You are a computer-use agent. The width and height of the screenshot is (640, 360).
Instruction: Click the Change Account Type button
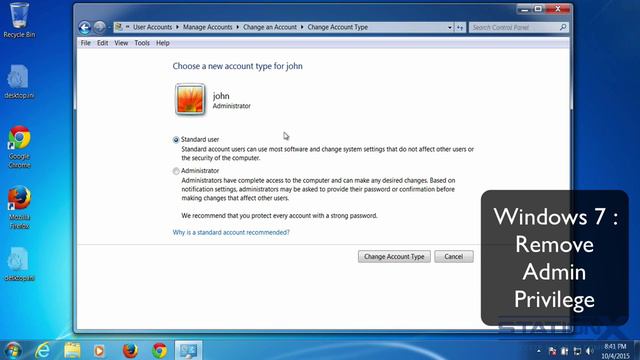394,256
